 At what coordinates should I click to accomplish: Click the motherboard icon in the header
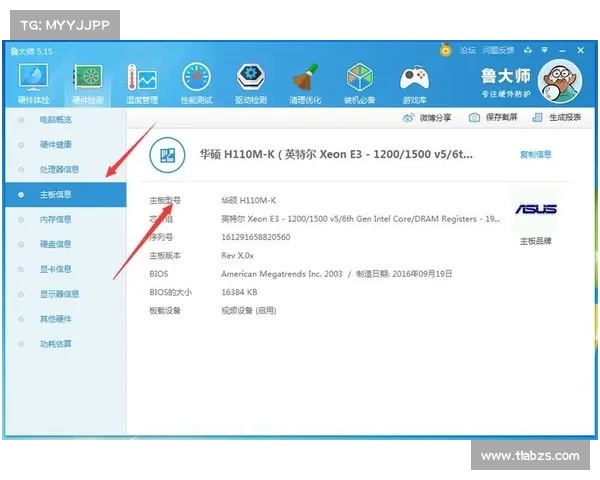[167, 155]
